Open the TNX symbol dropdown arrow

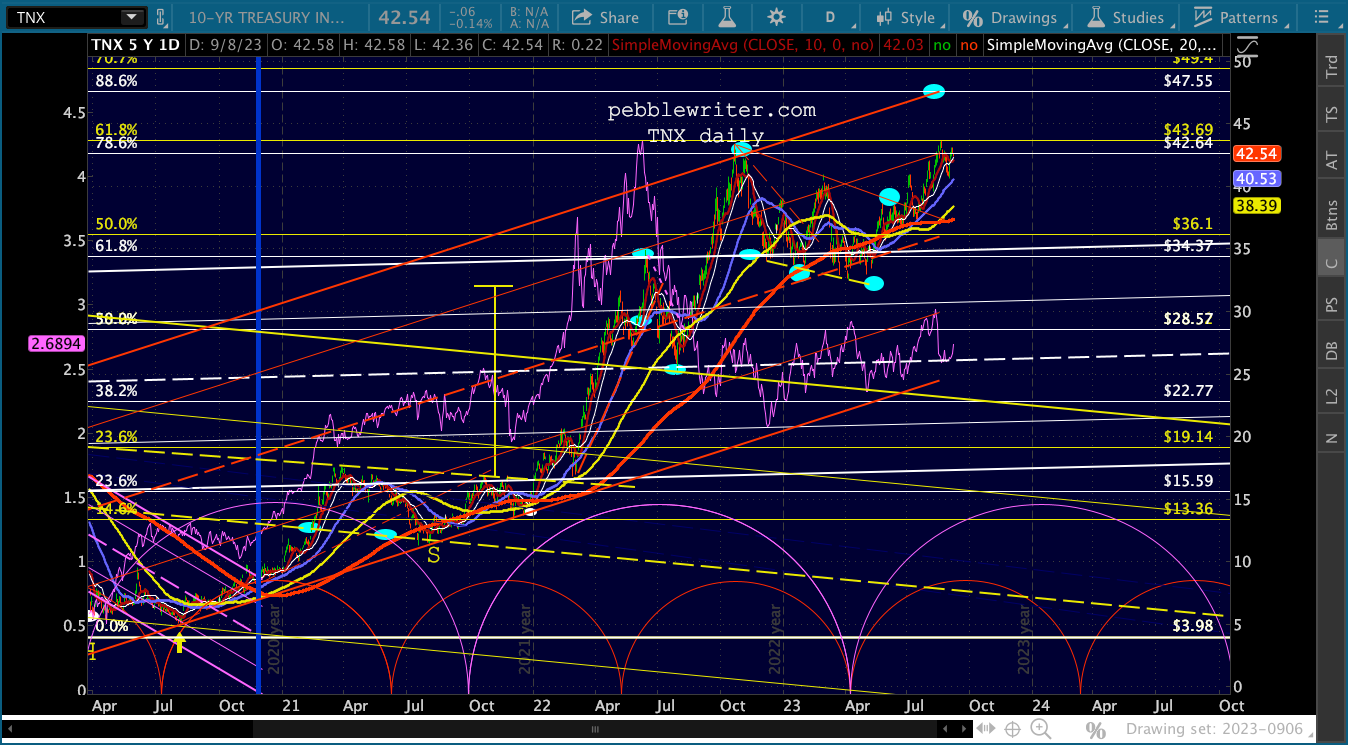(x=131, y=17)
